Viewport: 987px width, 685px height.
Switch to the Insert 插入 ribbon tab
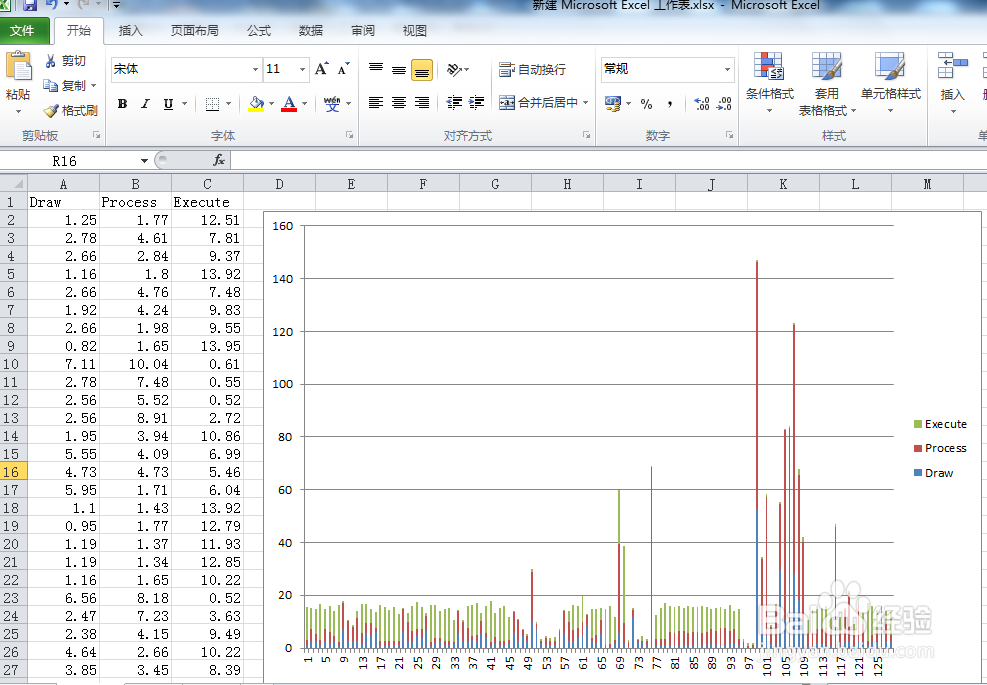pyautogui.click(x=130, y=30)
